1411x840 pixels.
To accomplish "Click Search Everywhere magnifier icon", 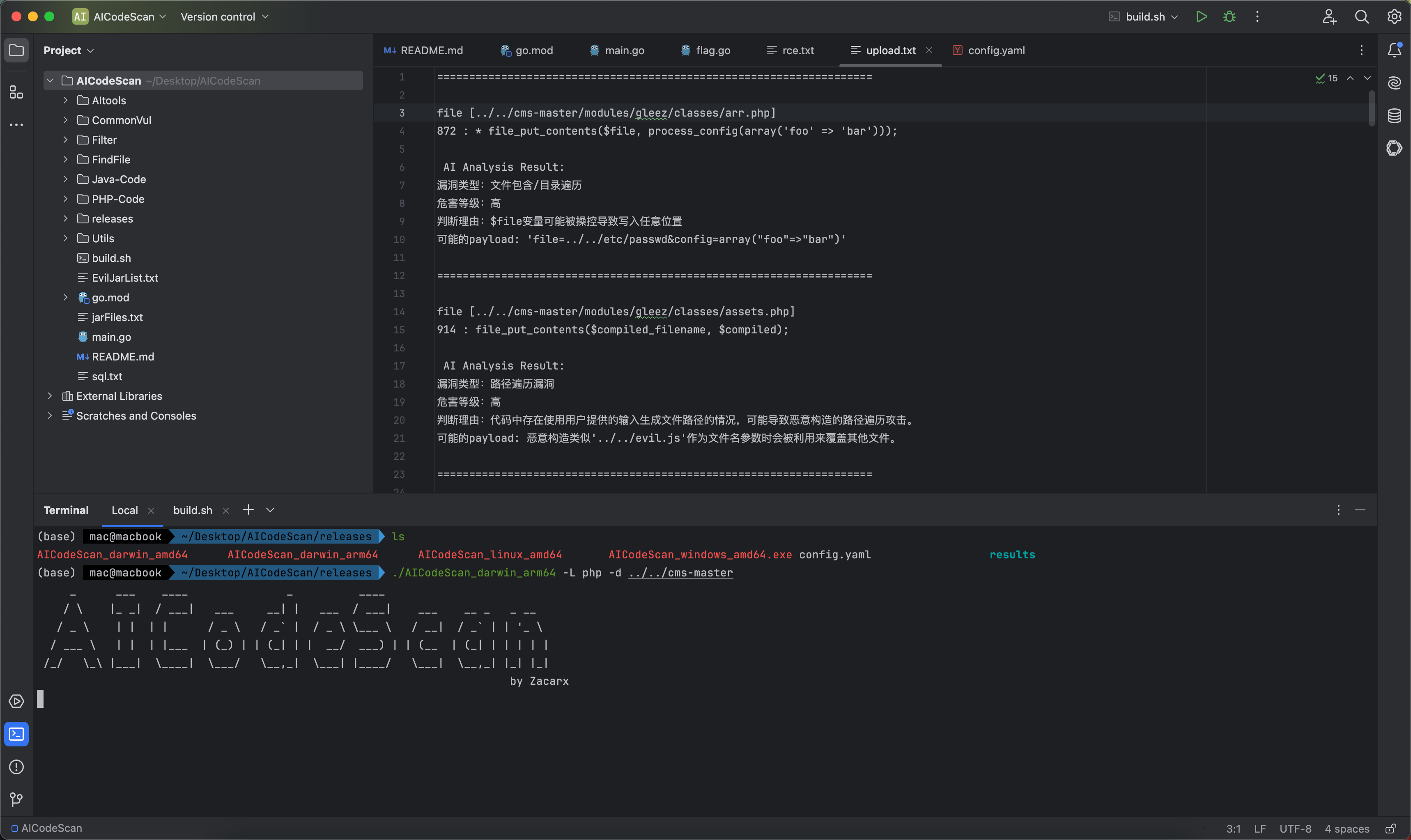I will click(x=1361, y=17).
